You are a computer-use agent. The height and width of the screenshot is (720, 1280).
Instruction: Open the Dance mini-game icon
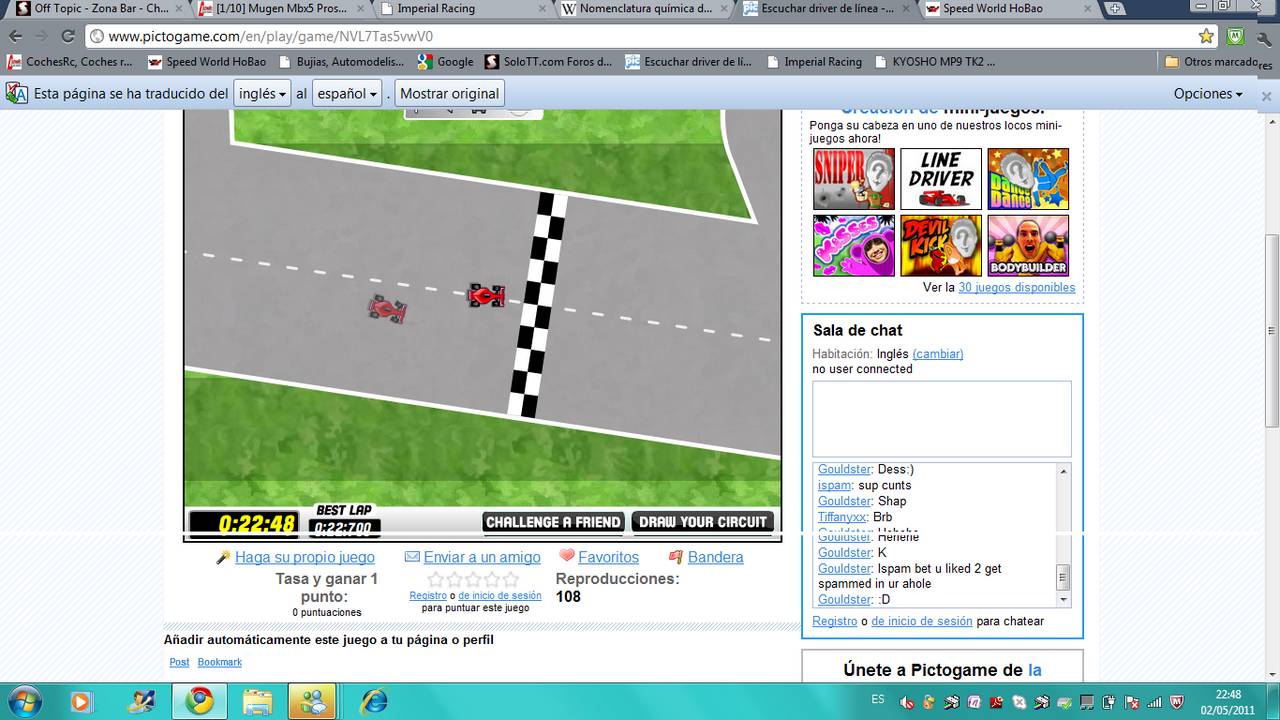tap(1028, 179)
